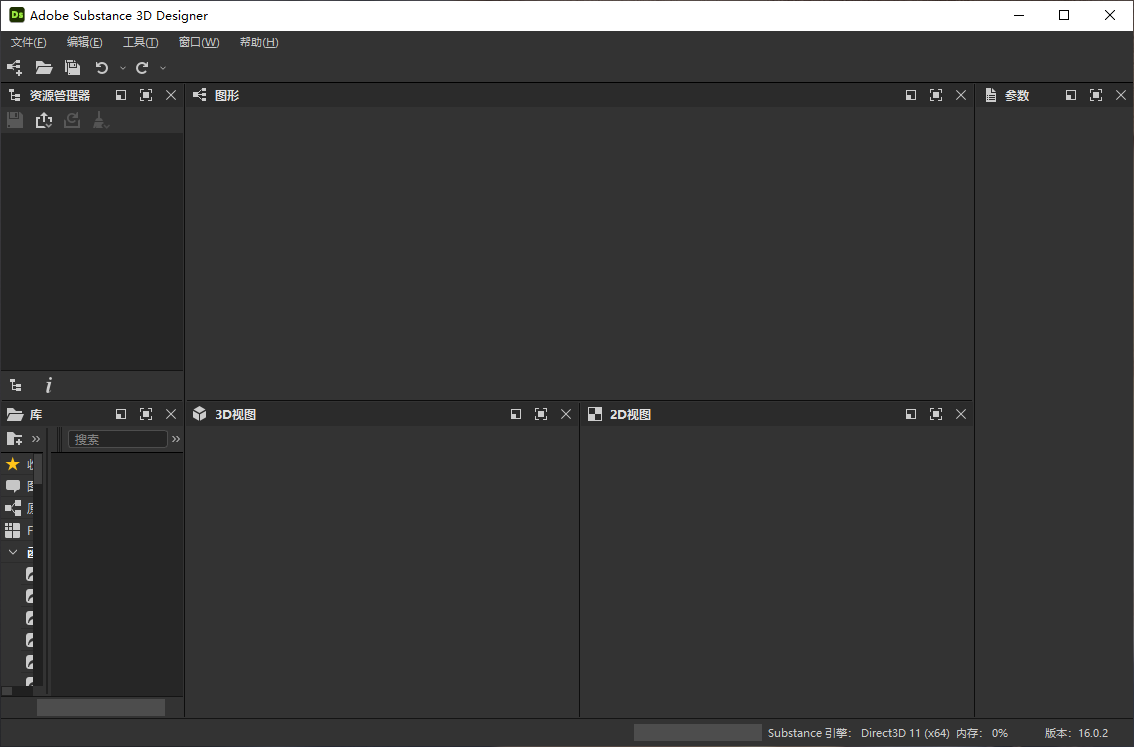Maximize the 2D视图 panel

(936, 414)
